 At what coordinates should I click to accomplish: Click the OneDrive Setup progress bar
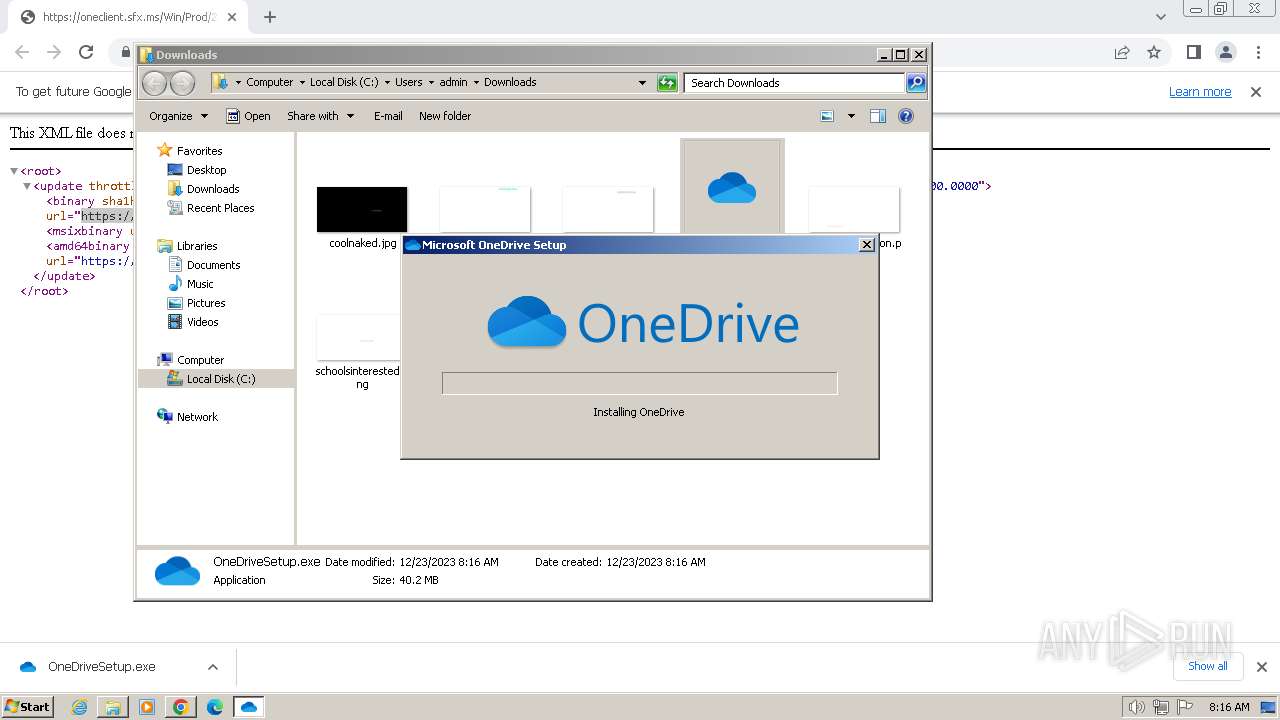click(x=640, y=383)
